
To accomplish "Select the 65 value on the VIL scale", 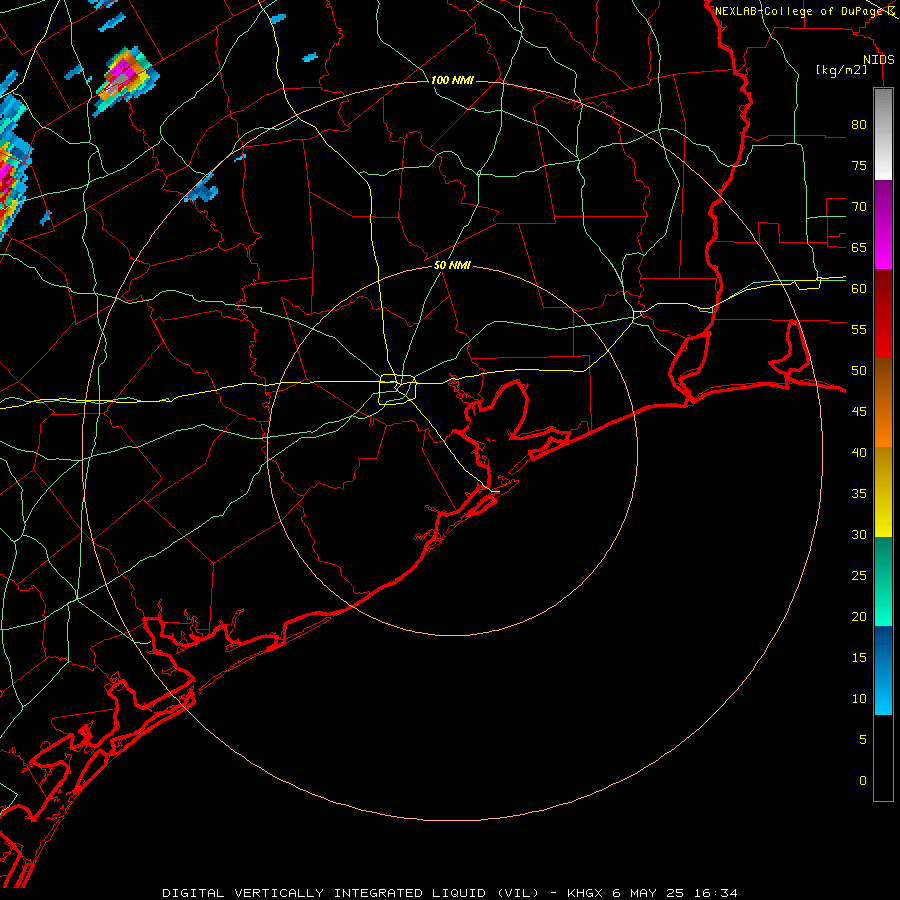I will click(x=859, y=247).
